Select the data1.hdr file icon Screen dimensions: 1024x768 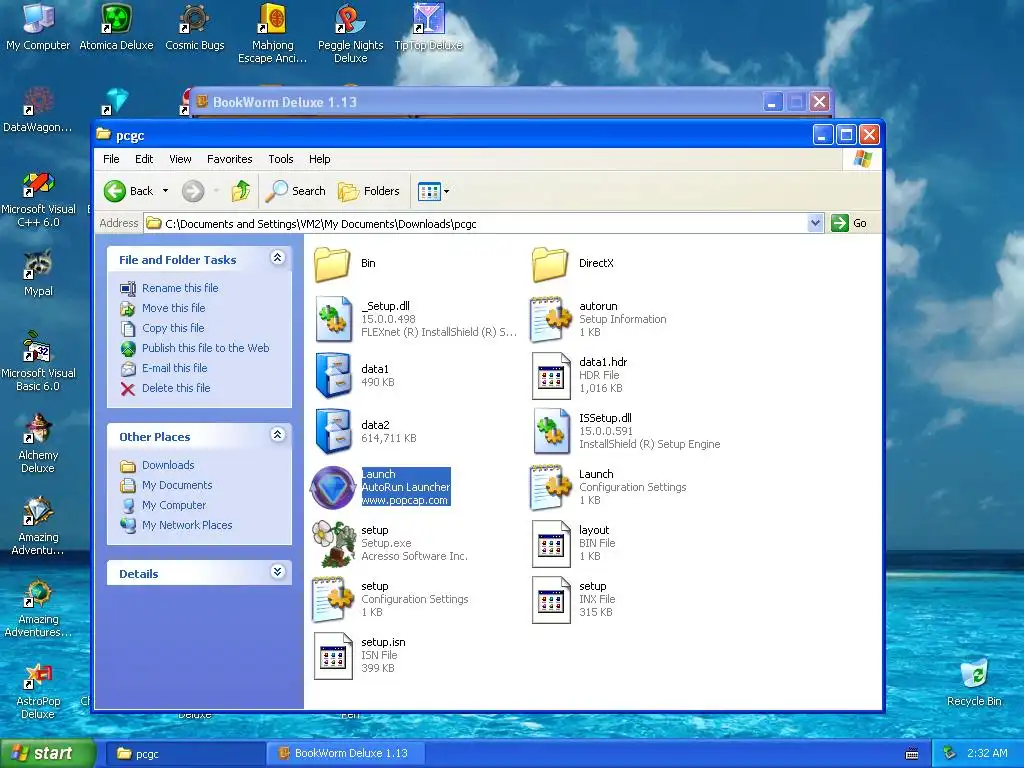click(x=551, y=375)
